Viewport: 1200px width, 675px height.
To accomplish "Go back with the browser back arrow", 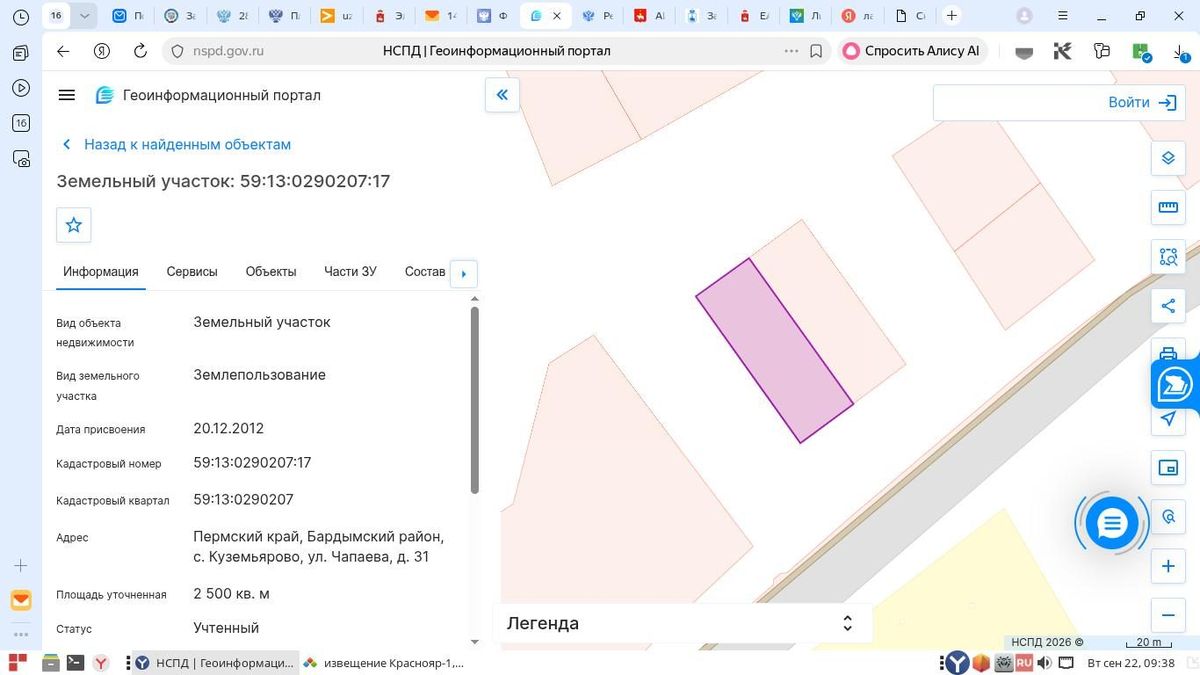I will pos(63,51).
